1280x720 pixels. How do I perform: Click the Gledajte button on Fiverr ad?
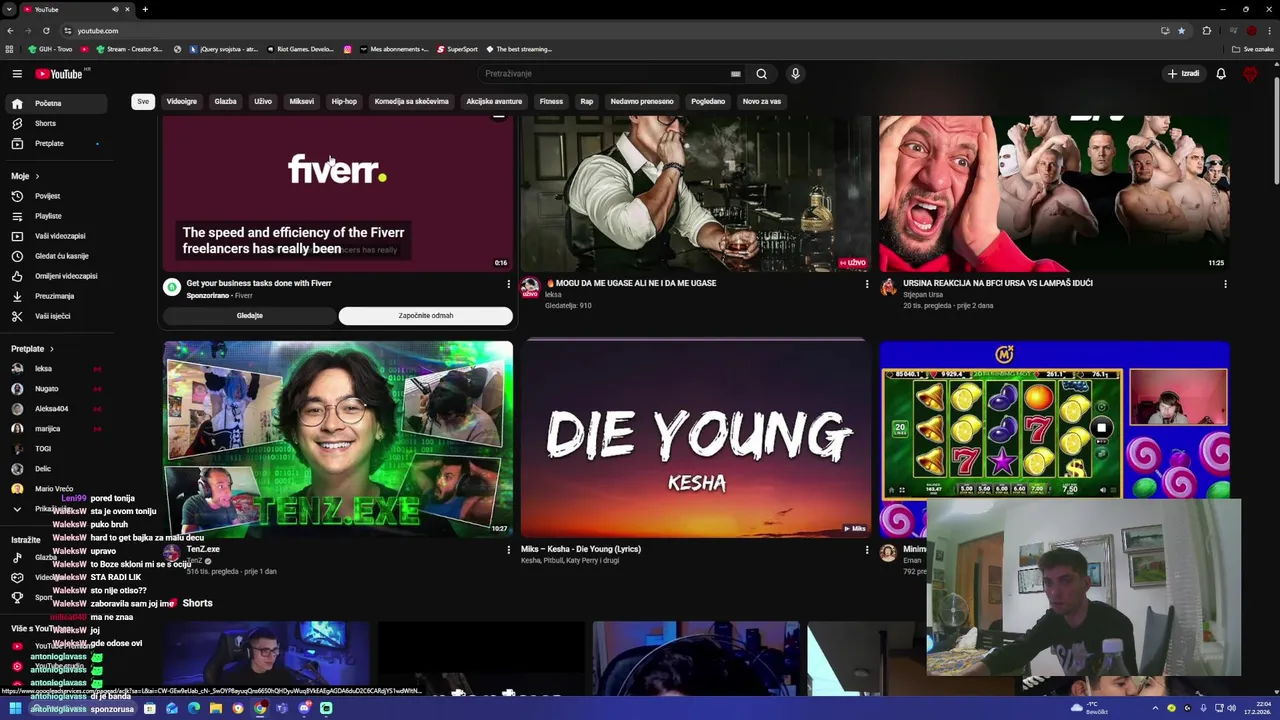click(x=250, y=316)
